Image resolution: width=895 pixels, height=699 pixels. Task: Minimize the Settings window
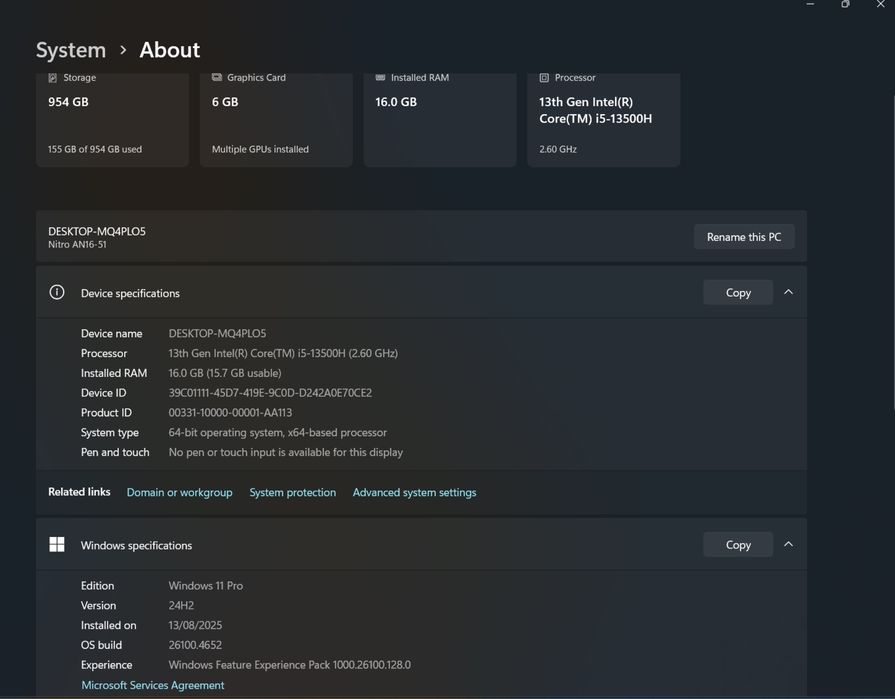[810, 4]
